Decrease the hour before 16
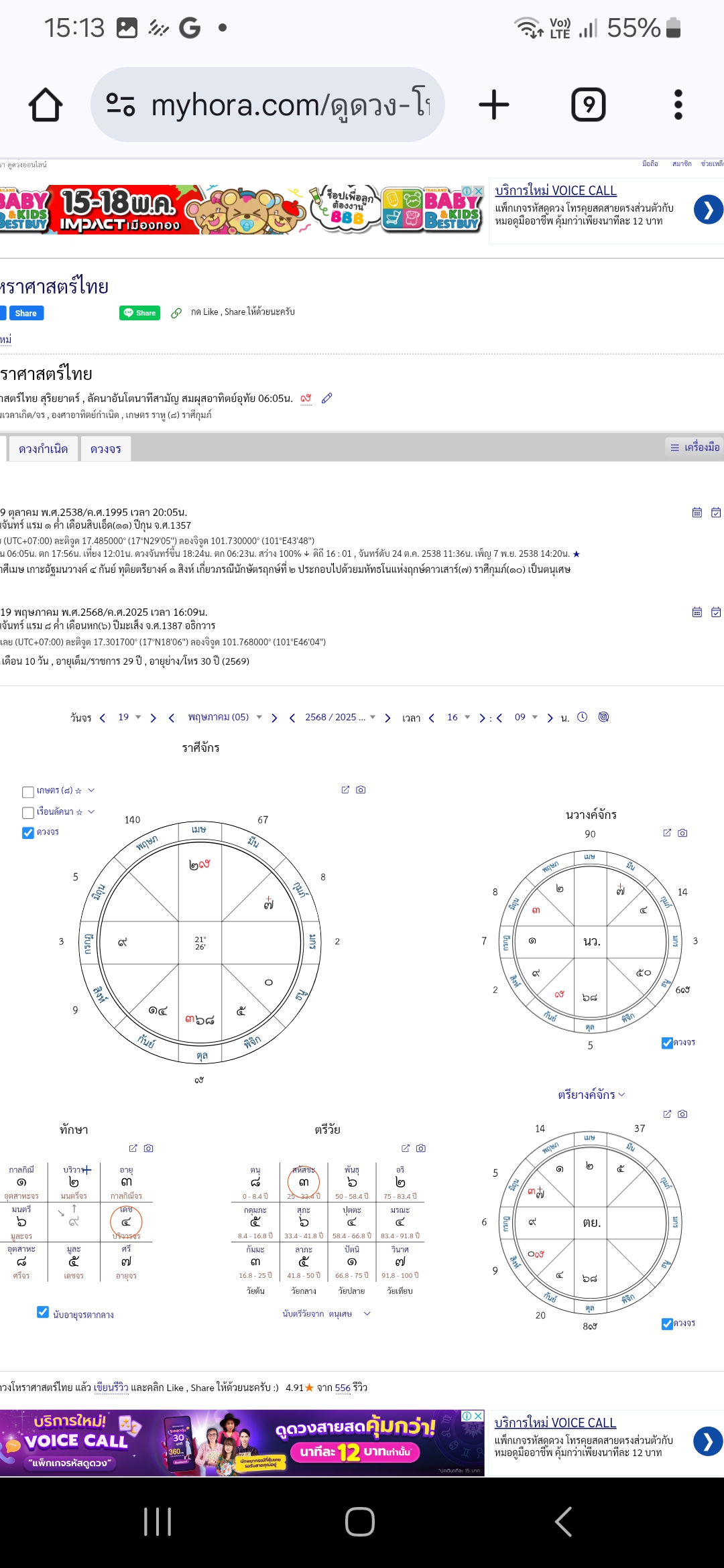This screenshot has width=724, height=1568. coord(432,718)
